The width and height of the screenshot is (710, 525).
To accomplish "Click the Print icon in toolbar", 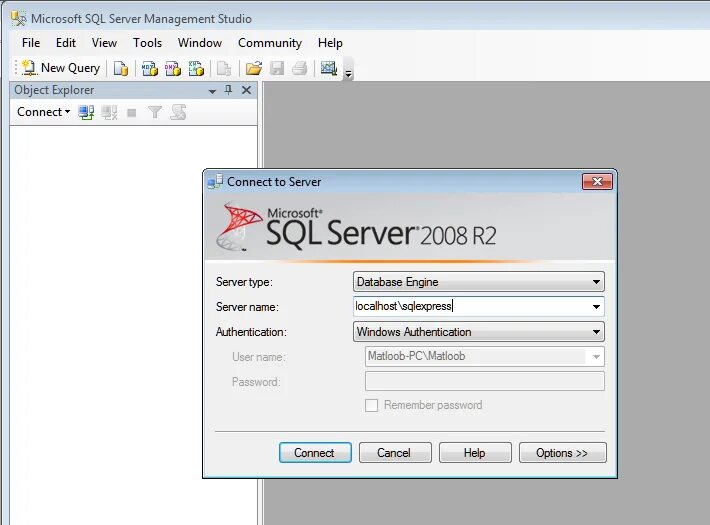I will (299, 68).
